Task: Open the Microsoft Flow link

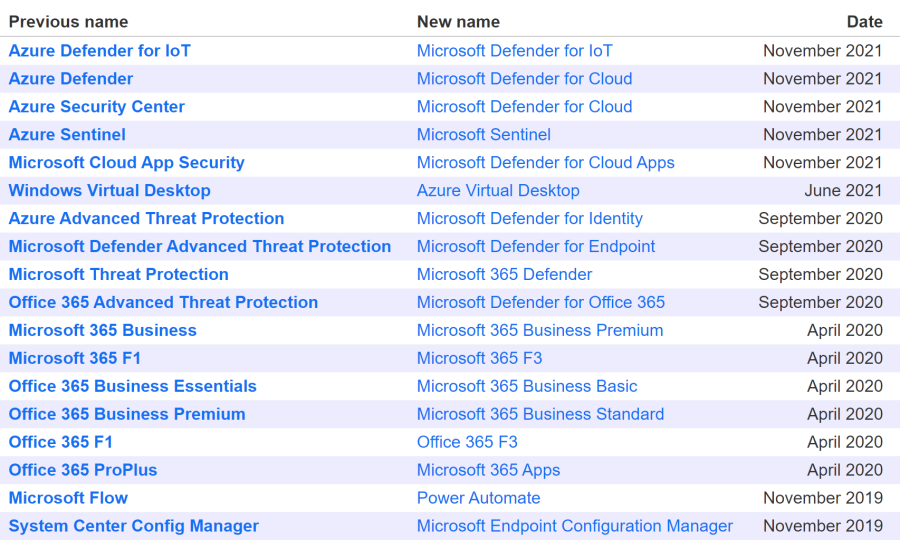Action: click(x=68, y=498)
